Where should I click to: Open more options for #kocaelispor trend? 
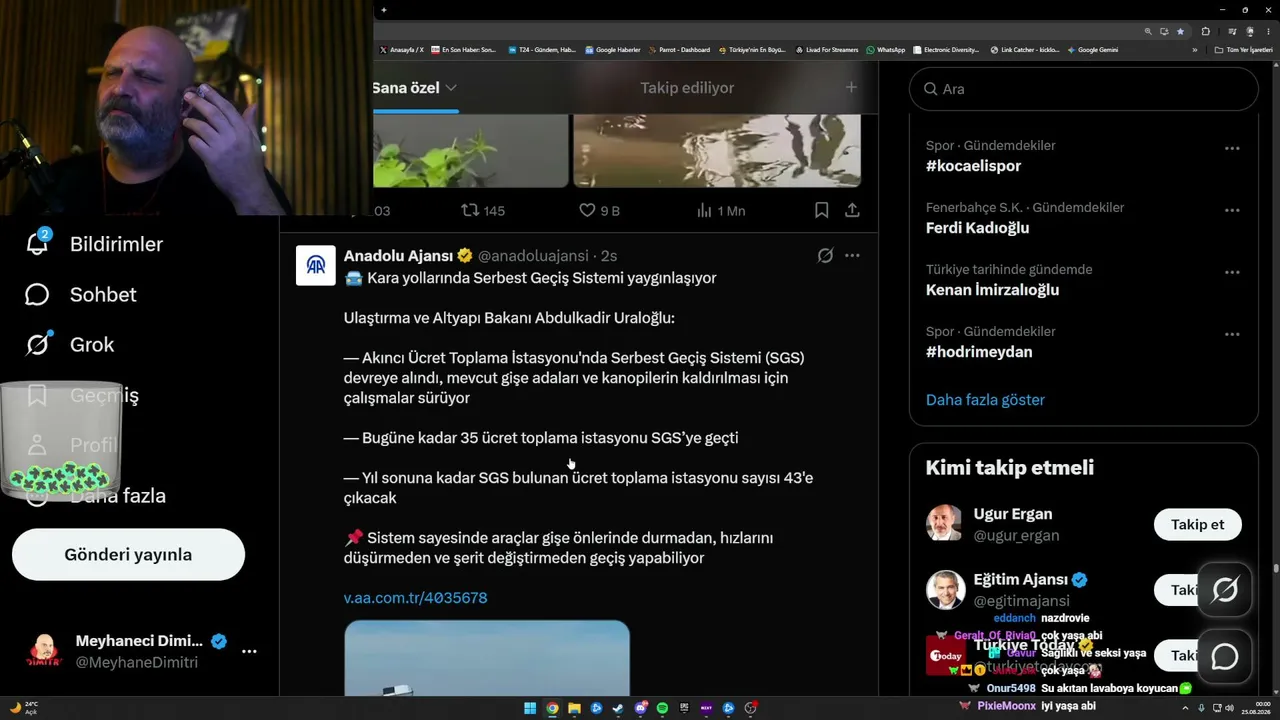[x=1232, y=148]
